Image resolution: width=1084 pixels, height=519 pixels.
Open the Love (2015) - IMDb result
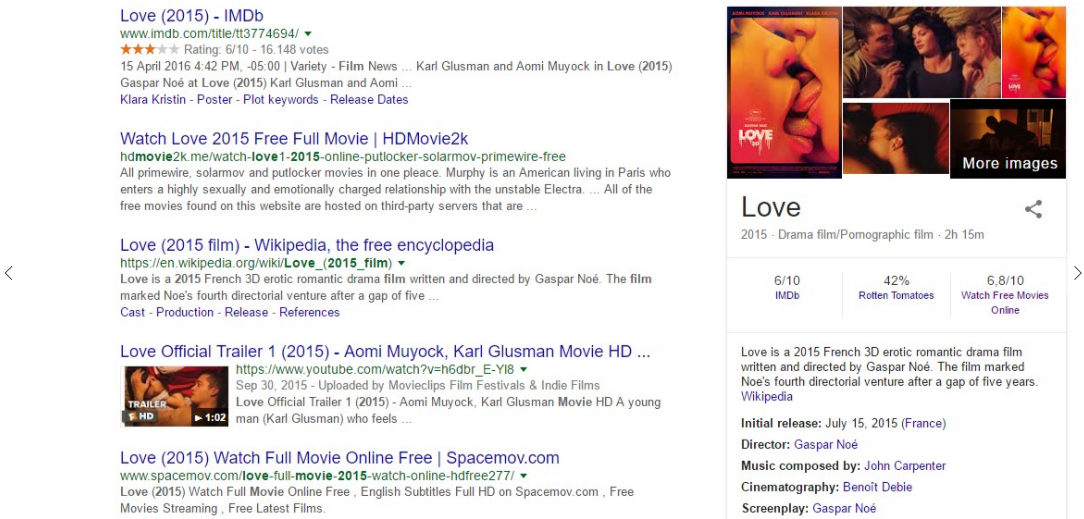click(x=191, y=16)
